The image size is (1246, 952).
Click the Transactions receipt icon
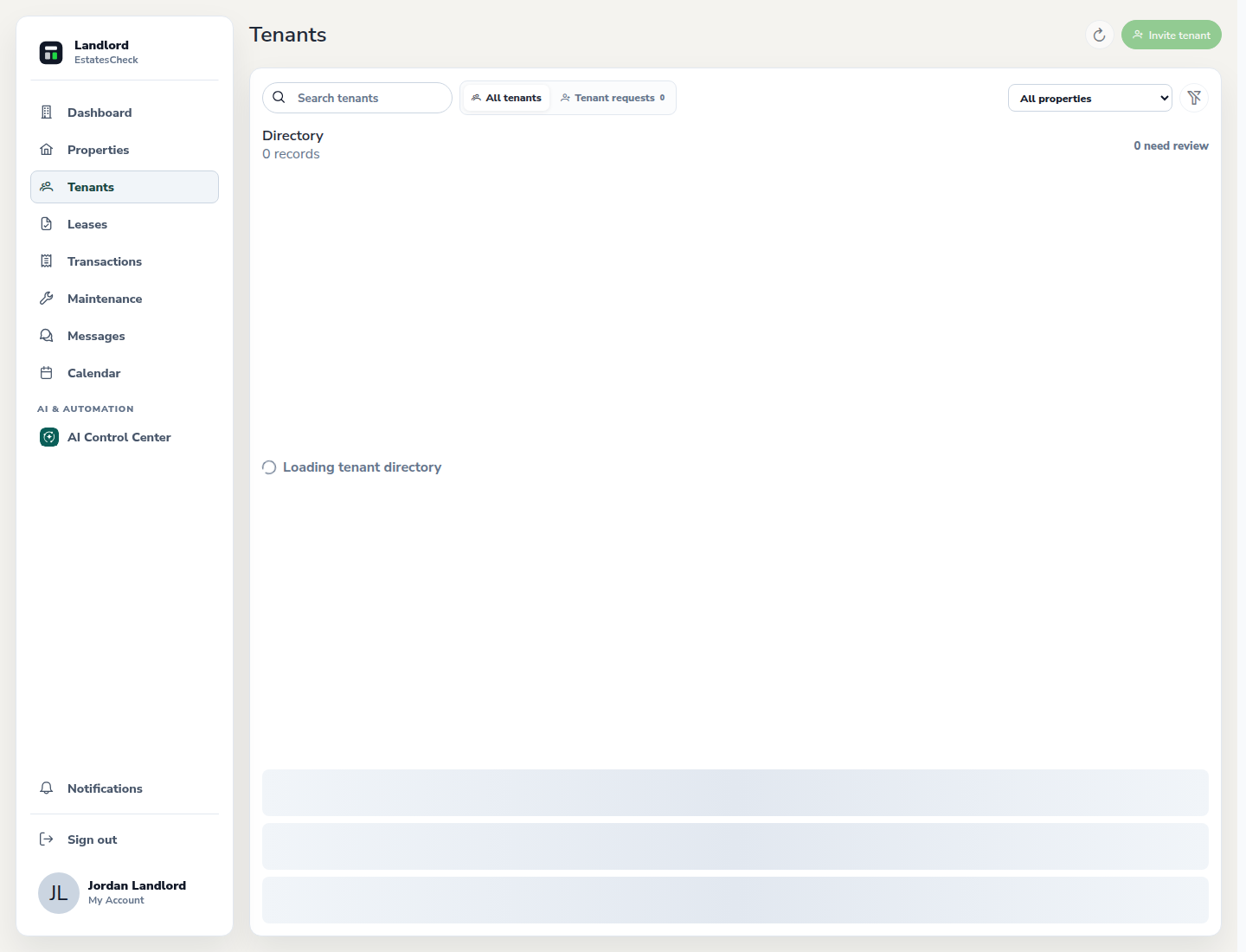47,261
